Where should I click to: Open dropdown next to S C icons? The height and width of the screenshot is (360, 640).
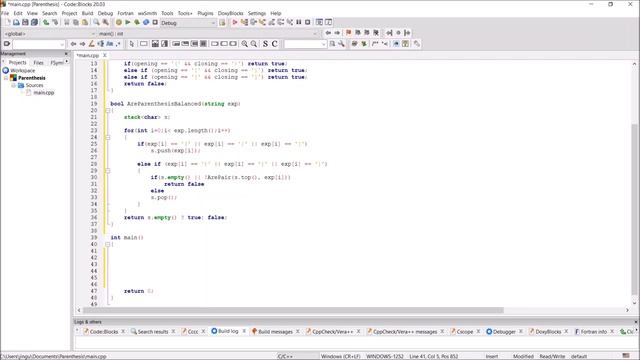324,44
